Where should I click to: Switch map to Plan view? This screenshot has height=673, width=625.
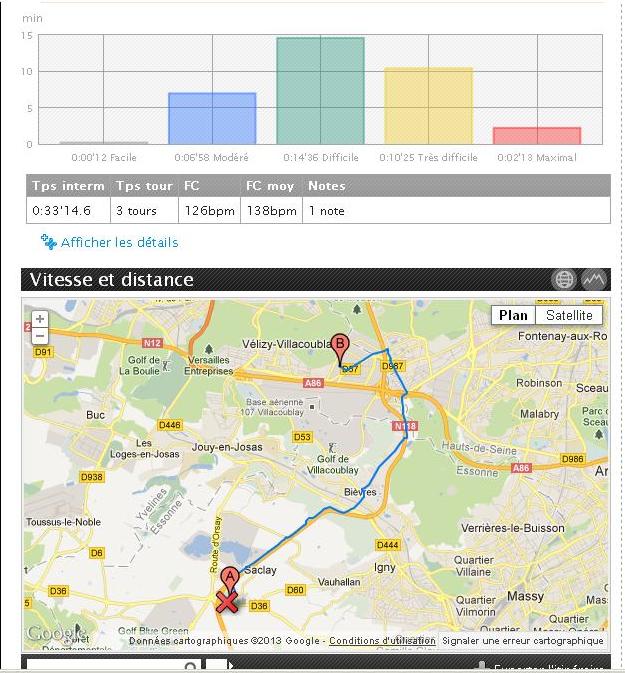click(x=513, y=316)
